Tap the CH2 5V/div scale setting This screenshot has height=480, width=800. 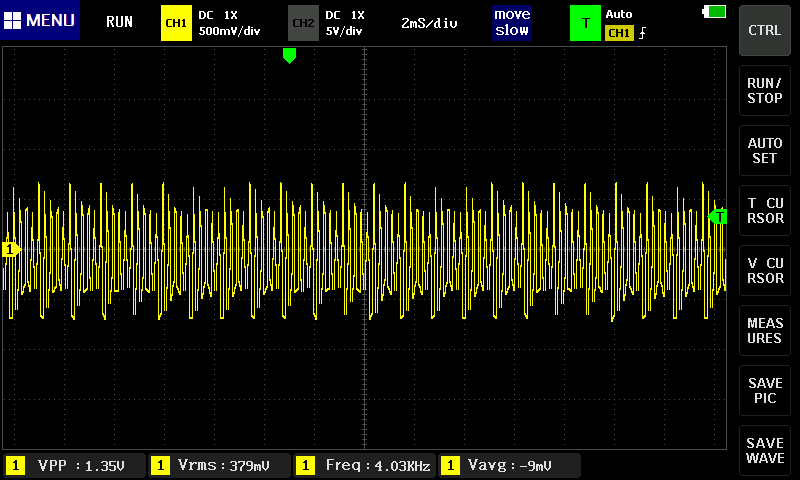click(344, 31)
